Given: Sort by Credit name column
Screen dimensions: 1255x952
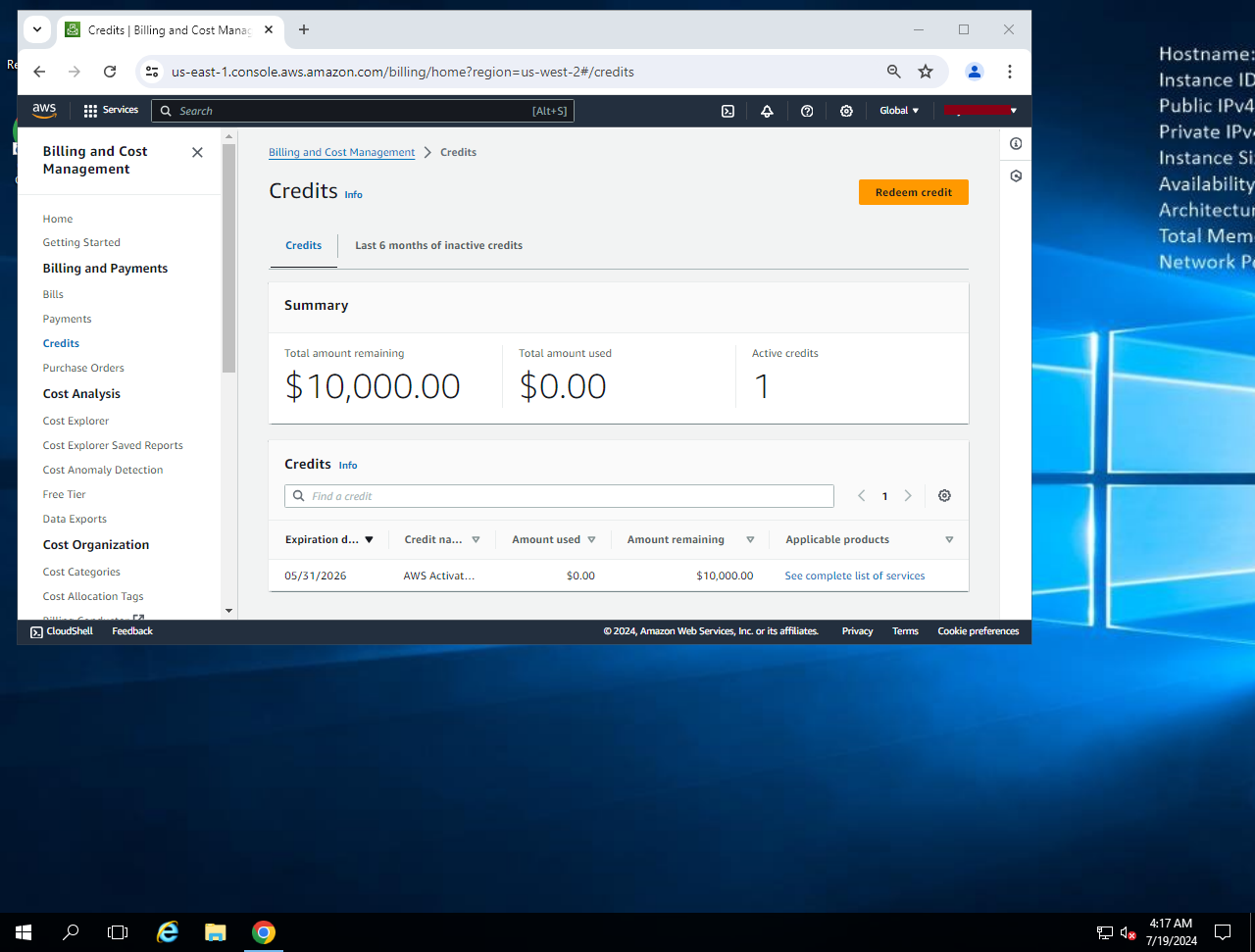Looking at the screenshot, I should [442, 539].
